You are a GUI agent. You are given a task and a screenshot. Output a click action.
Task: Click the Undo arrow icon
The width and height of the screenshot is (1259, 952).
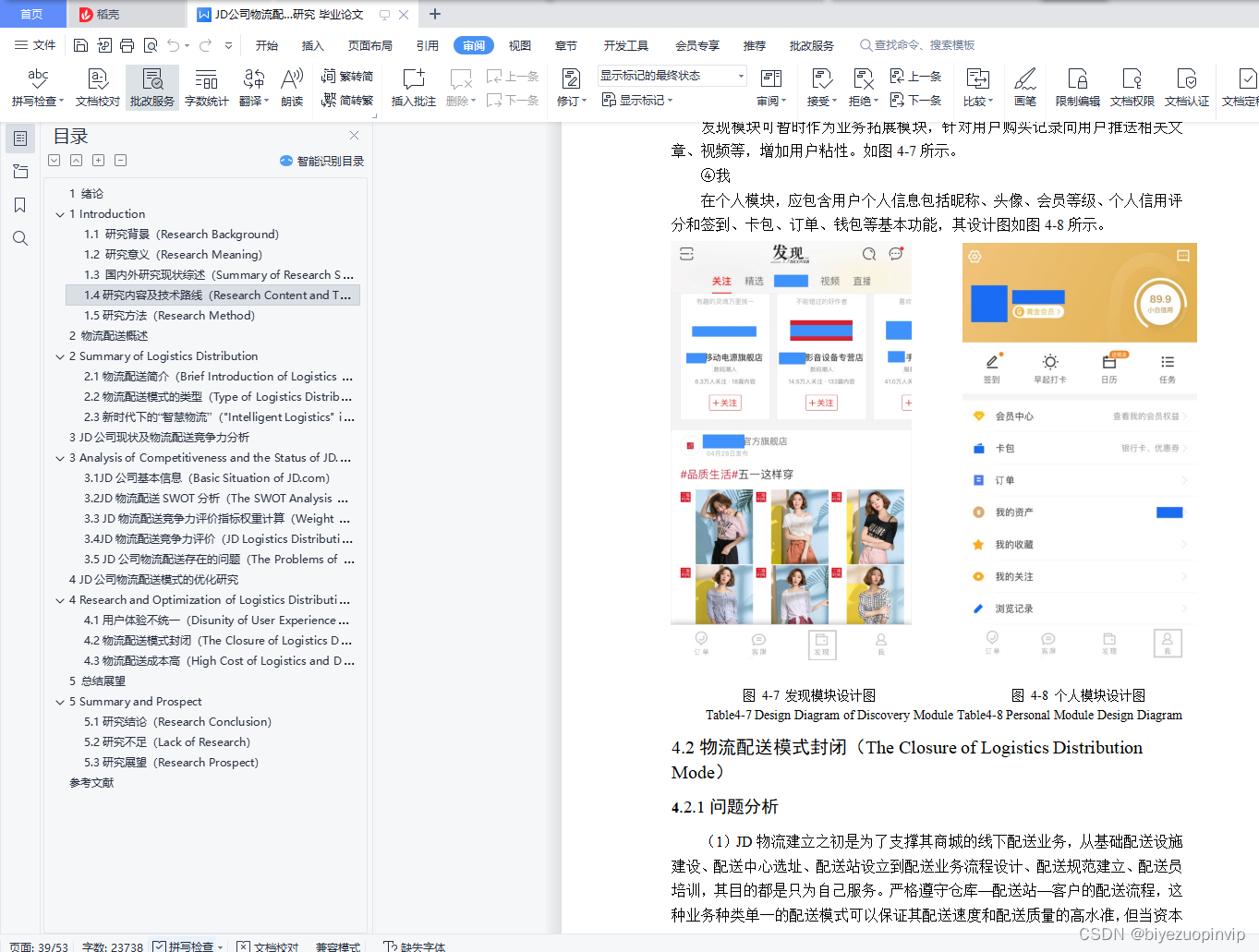tap(173, 45)
